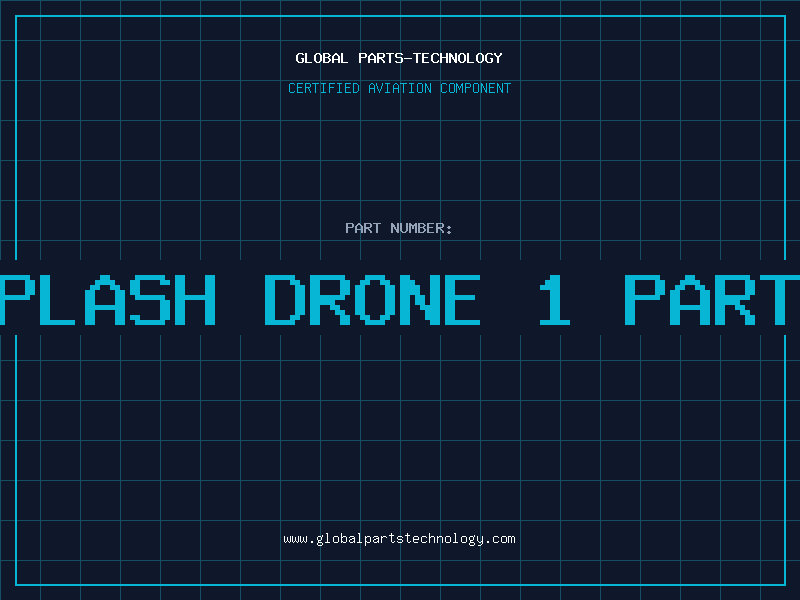The image size is (800, 600).
Task: Click the word CERTIFIED in the subtitle
Action: point(323,88)
